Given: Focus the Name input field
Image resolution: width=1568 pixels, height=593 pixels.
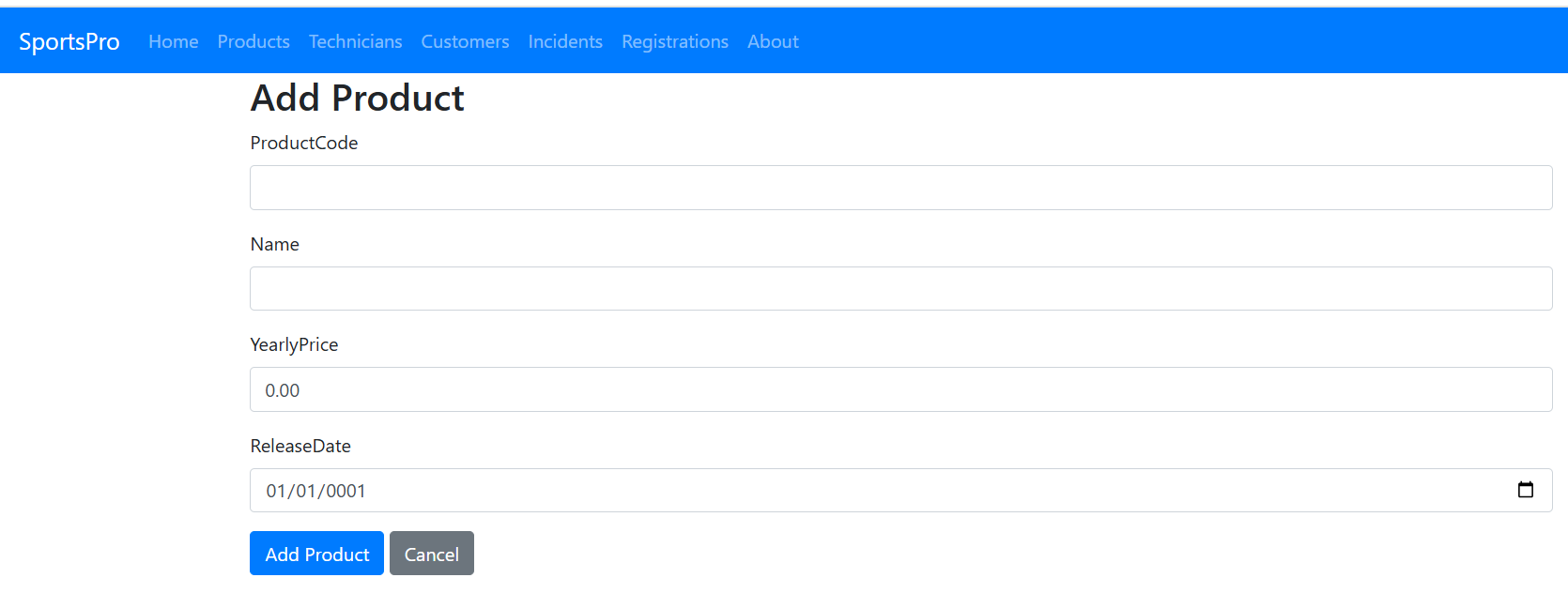Looking at the screenshot, I should coord(900,288).
